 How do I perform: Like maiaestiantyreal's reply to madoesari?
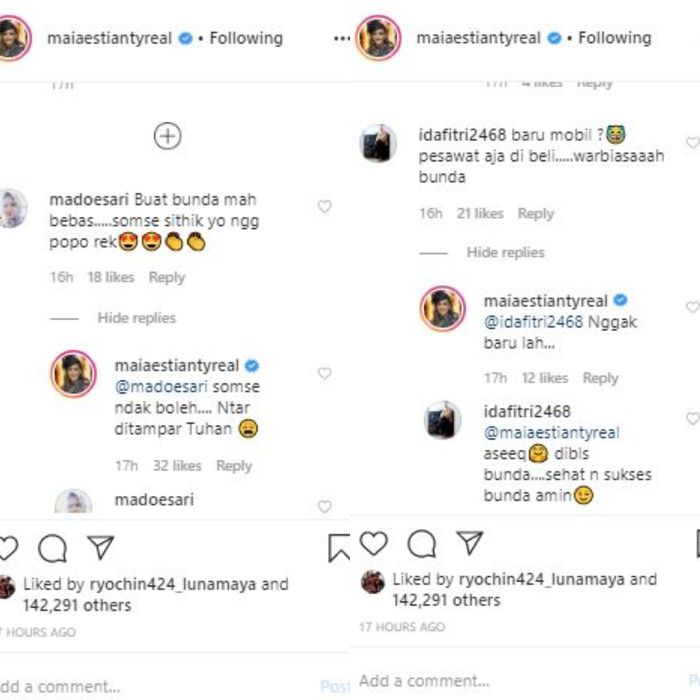click(324, 373)
